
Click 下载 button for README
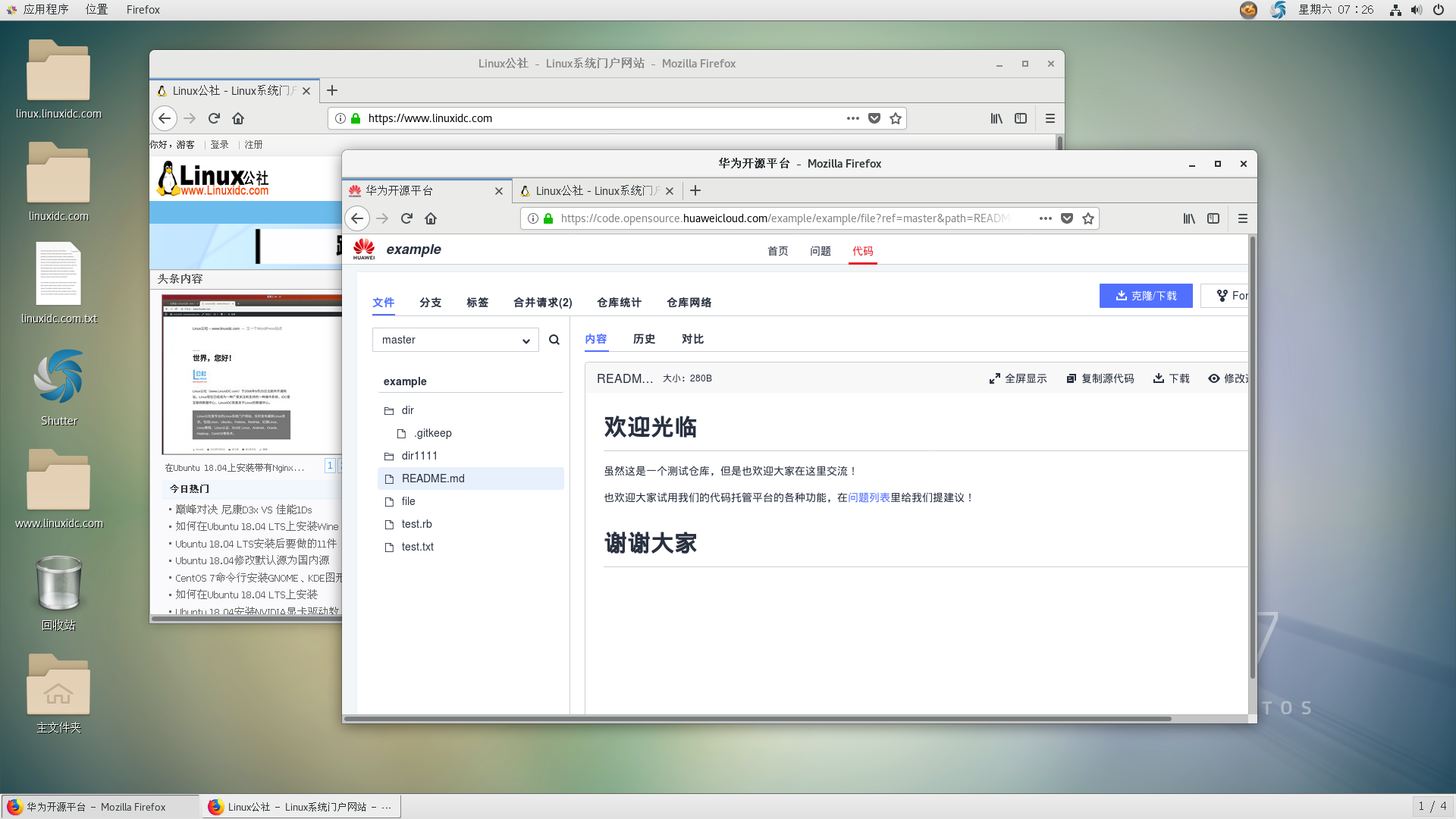pyautogui.click(x=1171, y=378)
